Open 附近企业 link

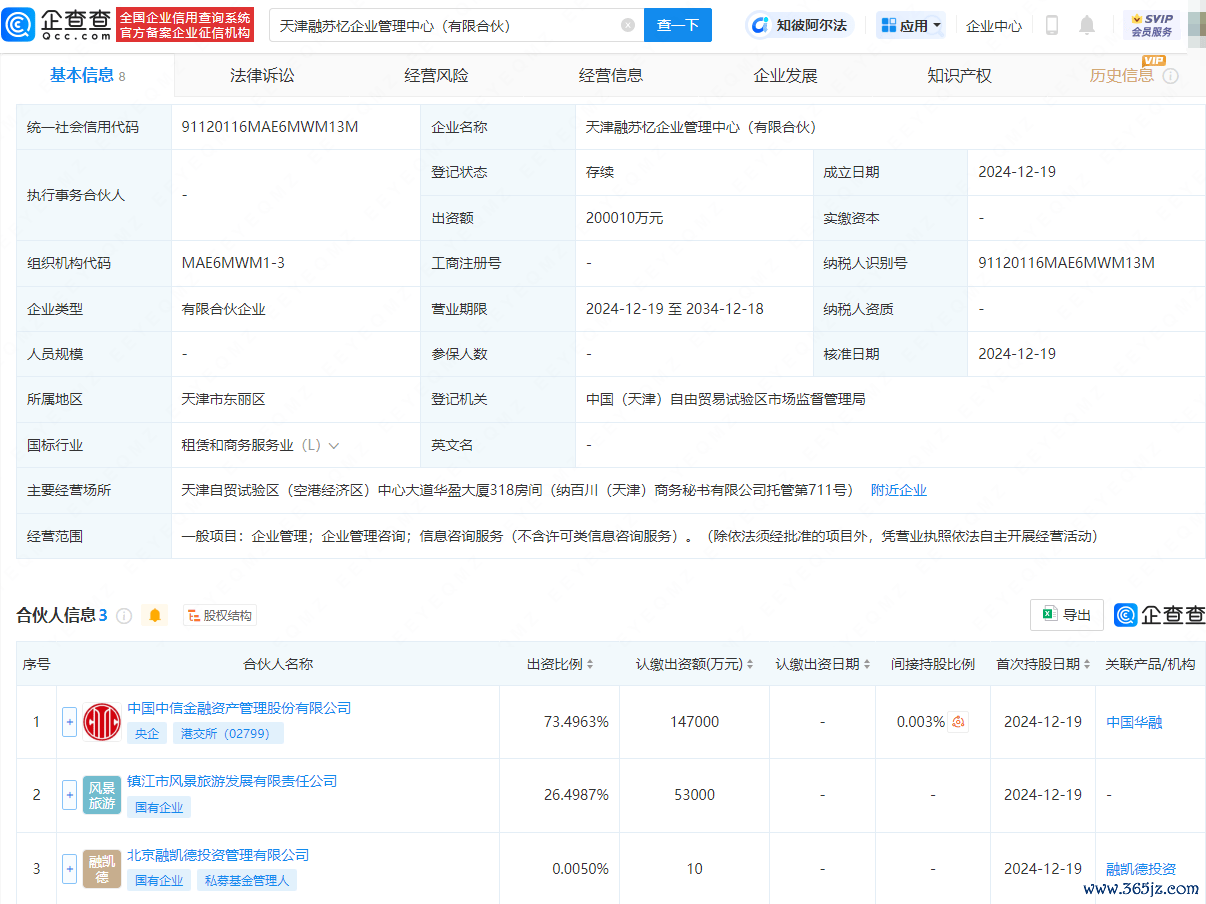pos(899,490)
